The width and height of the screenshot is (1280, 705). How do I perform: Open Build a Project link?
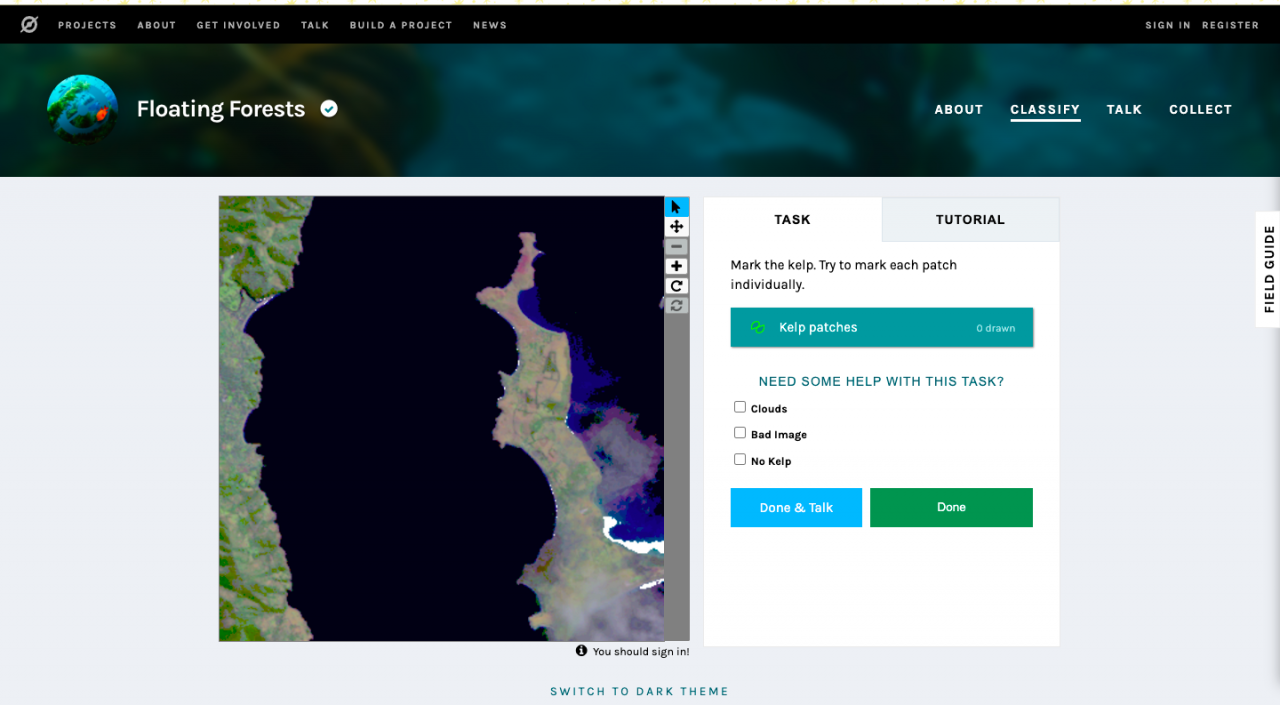[401, 25]
